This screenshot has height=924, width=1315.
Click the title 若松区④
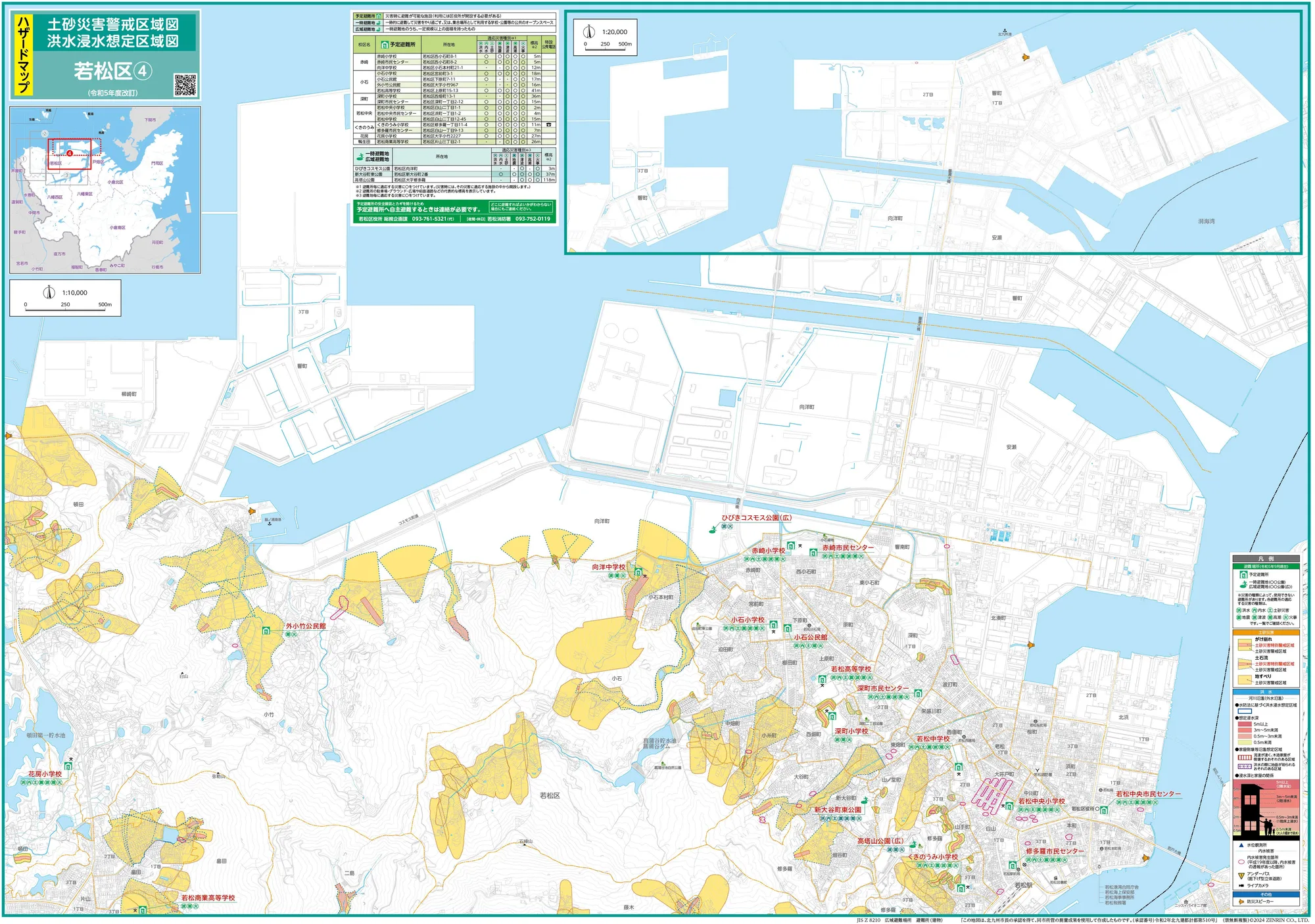[x=113, y=71]
